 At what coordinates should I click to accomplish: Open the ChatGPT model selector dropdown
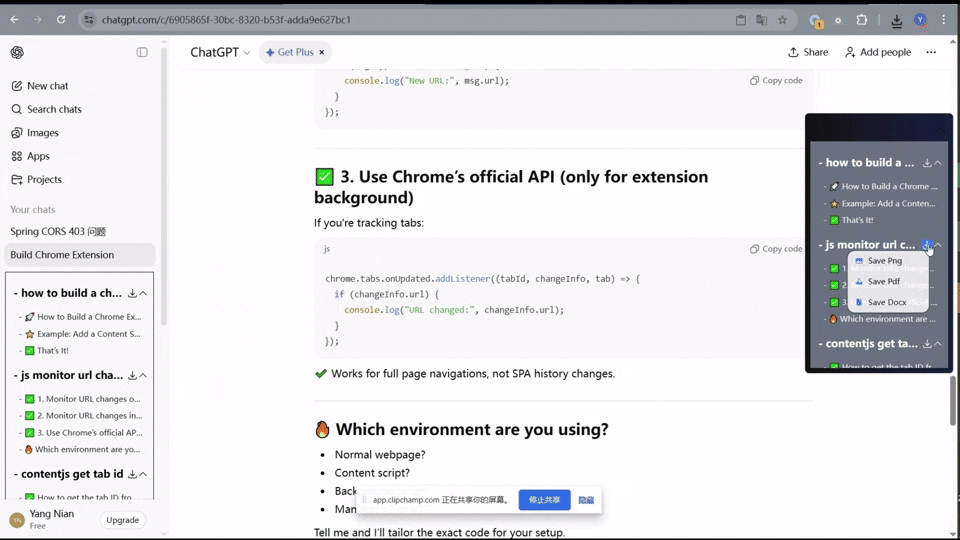[x=220, y=52]
